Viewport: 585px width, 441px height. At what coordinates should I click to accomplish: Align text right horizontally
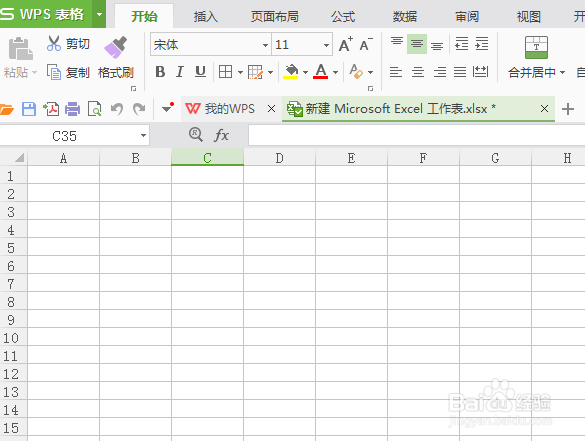click(x=439, y=72)
